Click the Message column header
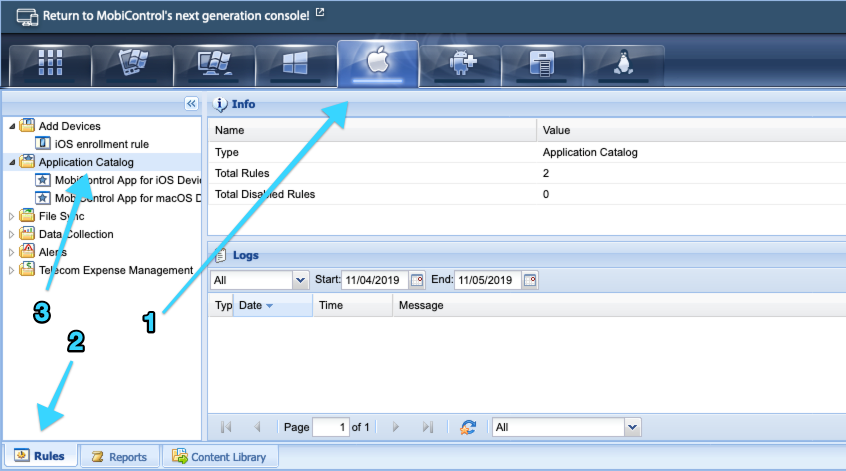Viewport: 846px width, 471px height. coord(619,305)
